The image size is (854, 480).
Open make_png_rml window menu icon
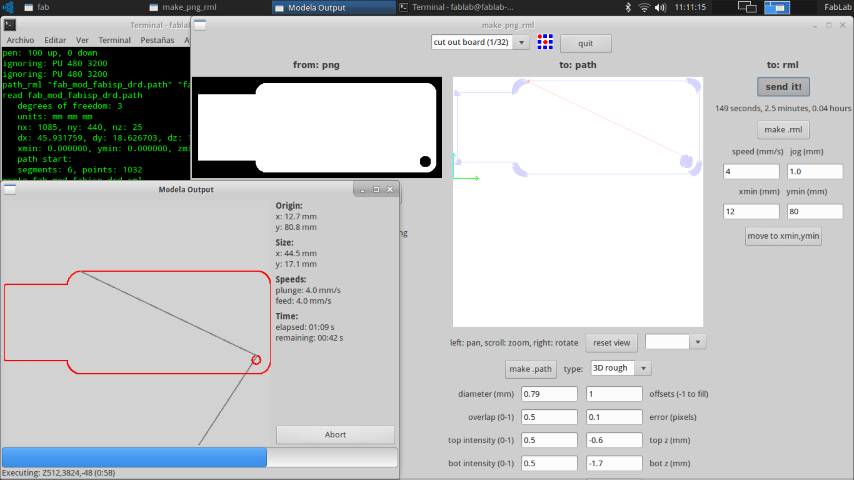pyautogui.click(x=200, y=25)
